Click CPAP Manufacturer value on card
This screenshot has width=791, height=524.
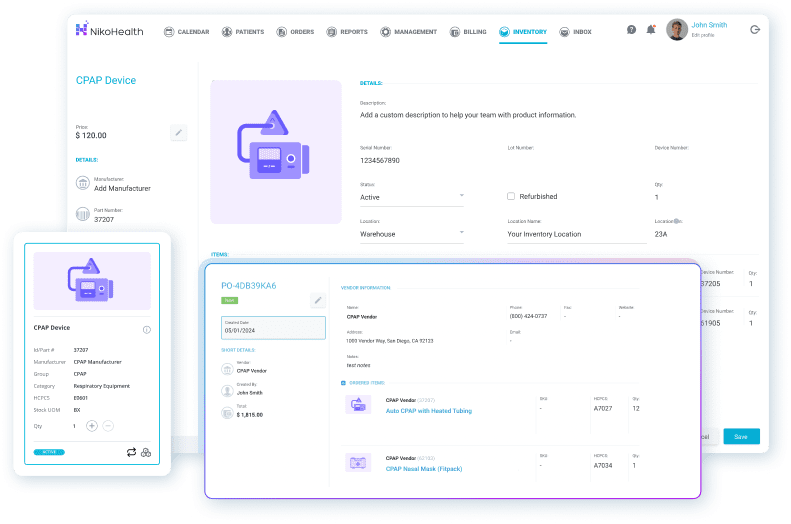[x=97, y=362]
